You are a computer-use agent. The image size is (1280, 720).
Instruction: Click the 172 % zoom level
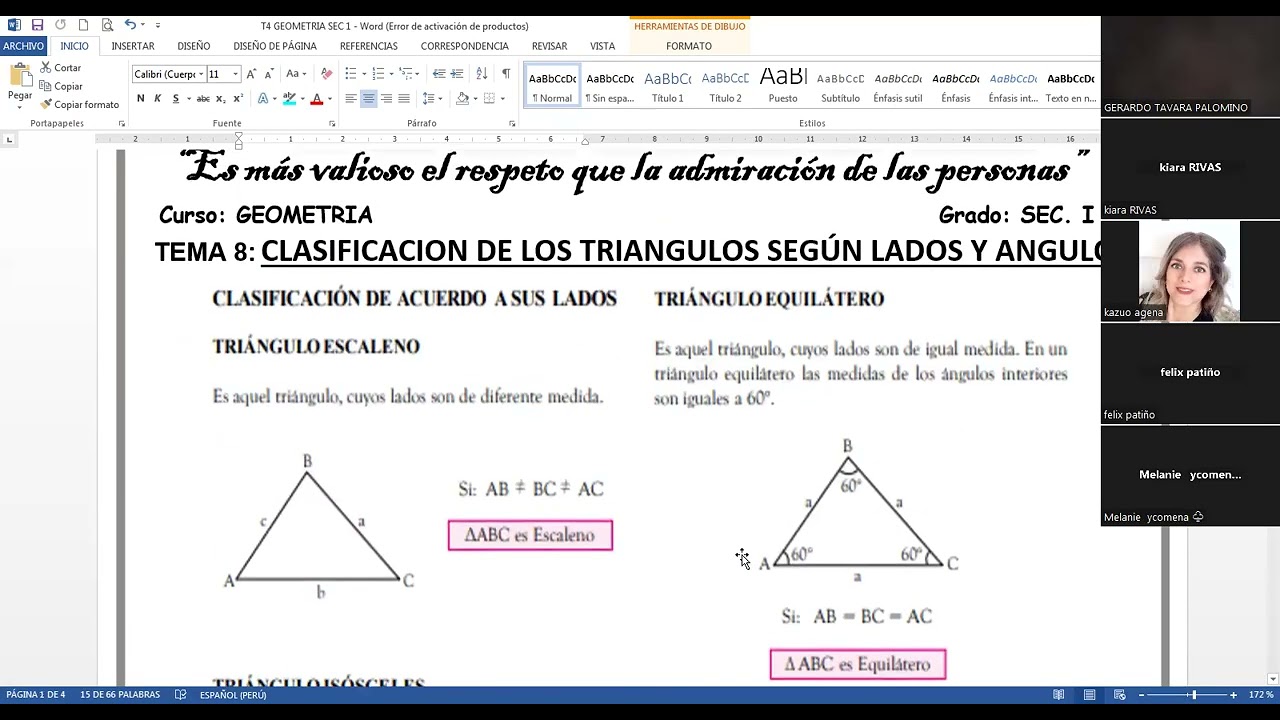(x=1261, y=694)
